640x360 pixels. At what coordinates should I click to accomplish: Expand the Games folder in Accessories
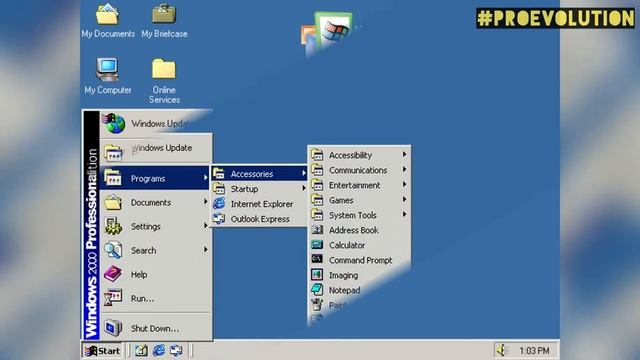click(x=359, y=200)
